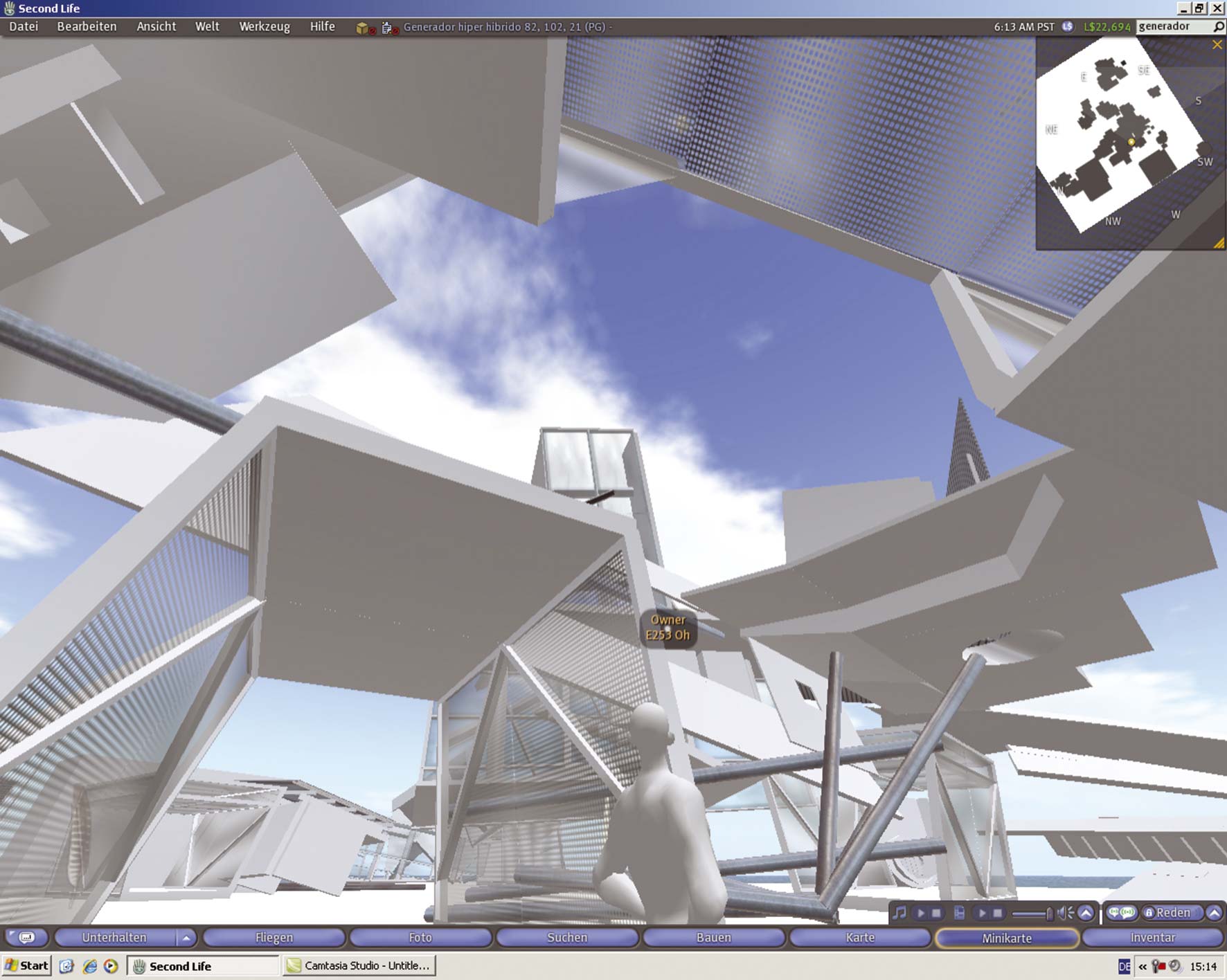Click the Fliegen button
The height and width of the screenshot is (980, 1227).
274,938
